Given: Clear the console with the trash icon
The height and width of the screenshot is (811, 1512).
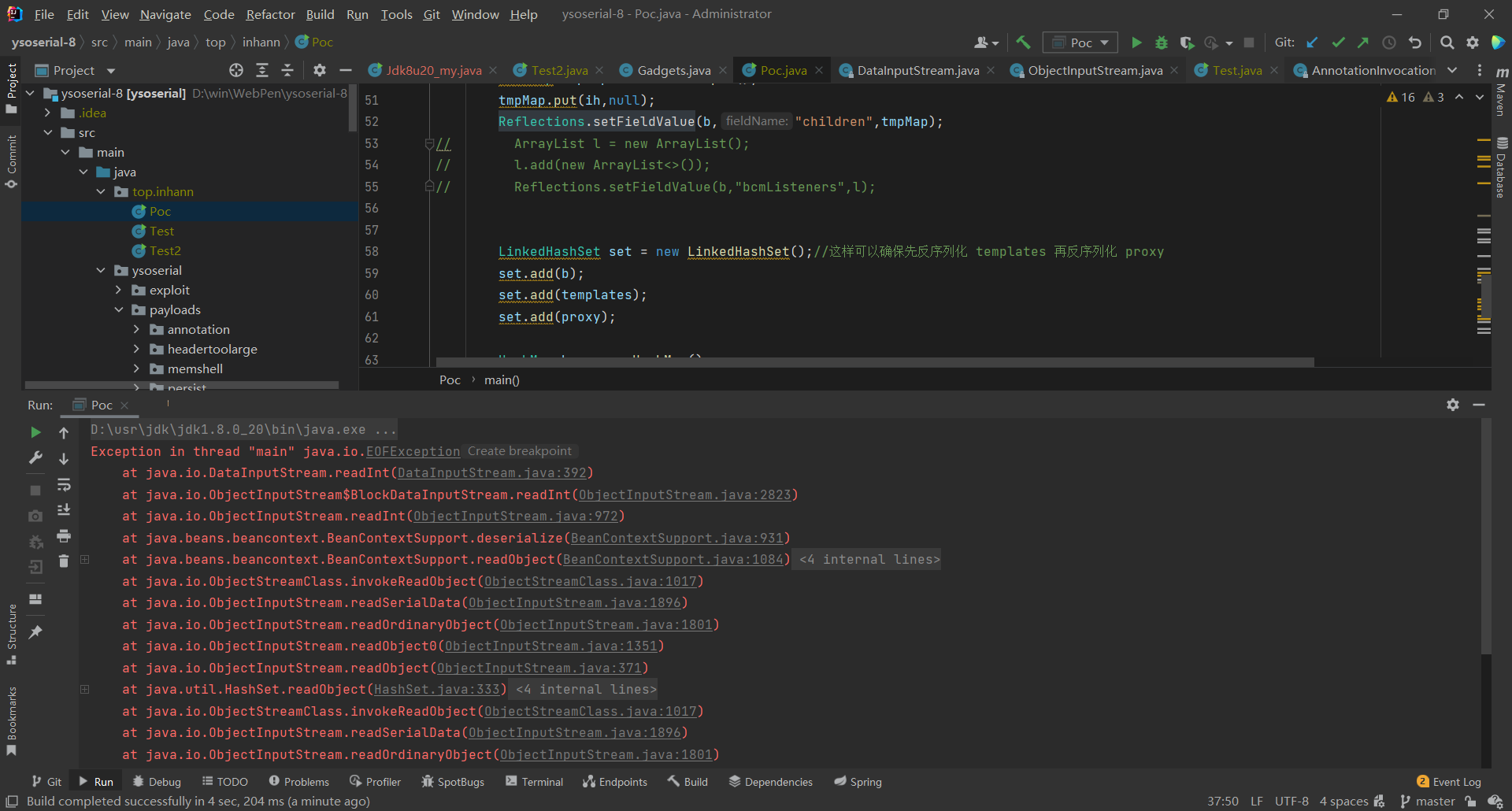Looking at the screenshot, I should point(64,561).
